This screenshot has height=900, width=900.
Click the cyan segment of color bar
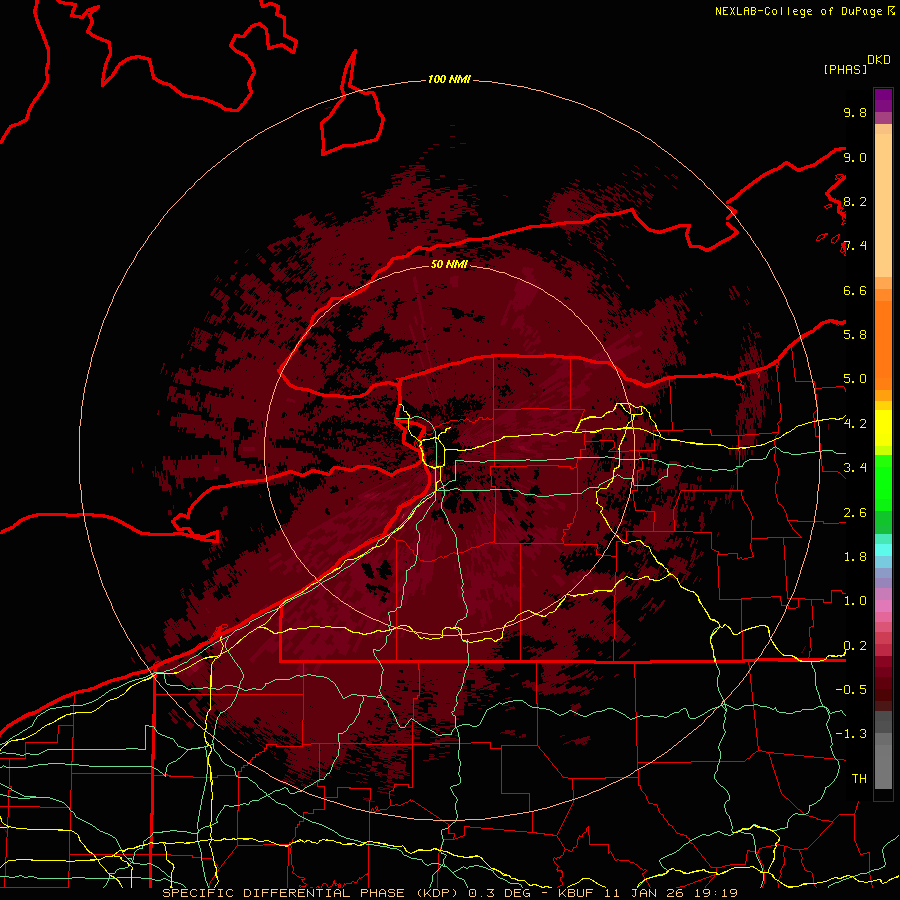(x=883, y=549)
